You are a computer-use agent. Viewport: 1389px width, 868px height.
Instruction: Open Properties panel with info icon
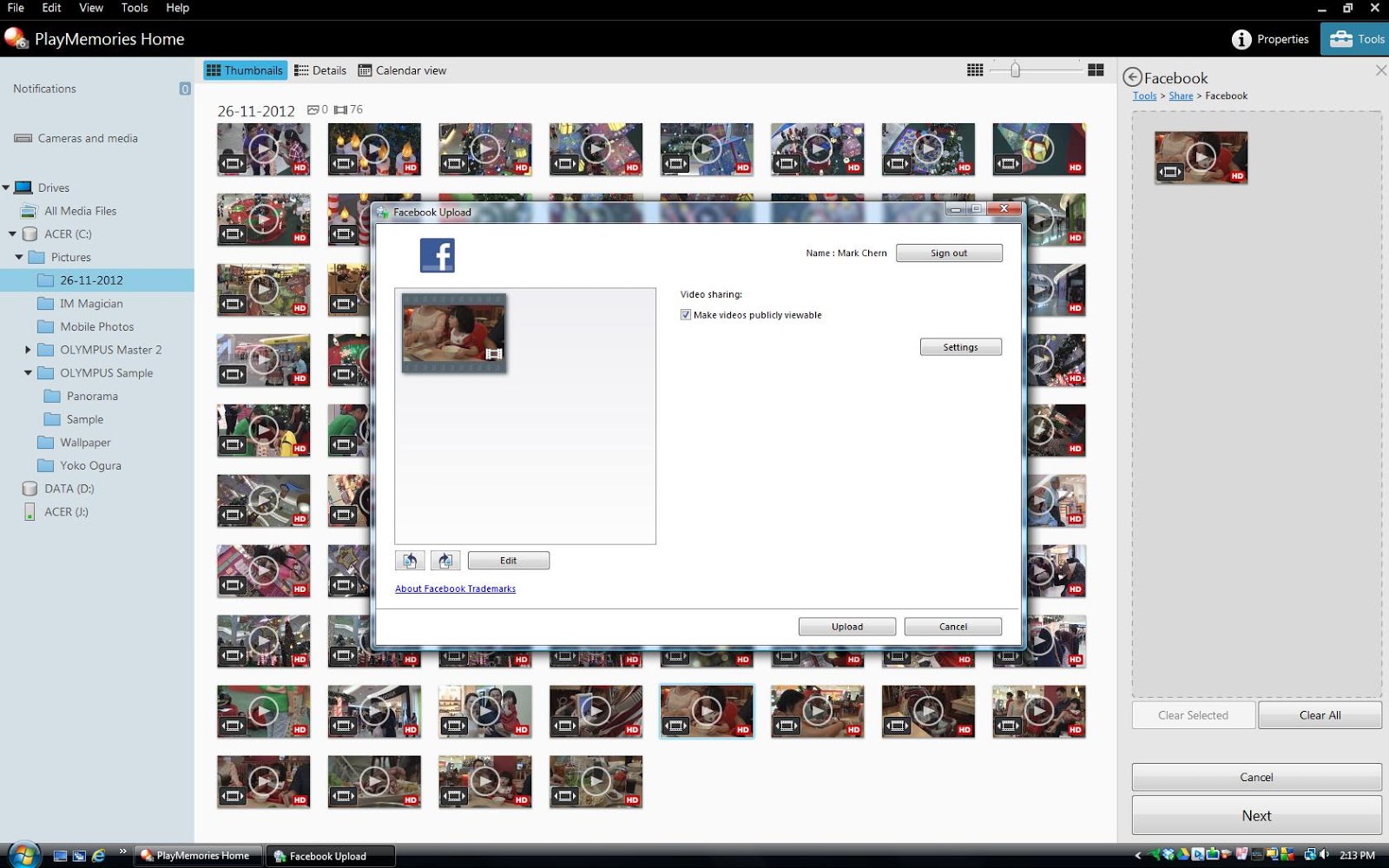click(1270, 39)
